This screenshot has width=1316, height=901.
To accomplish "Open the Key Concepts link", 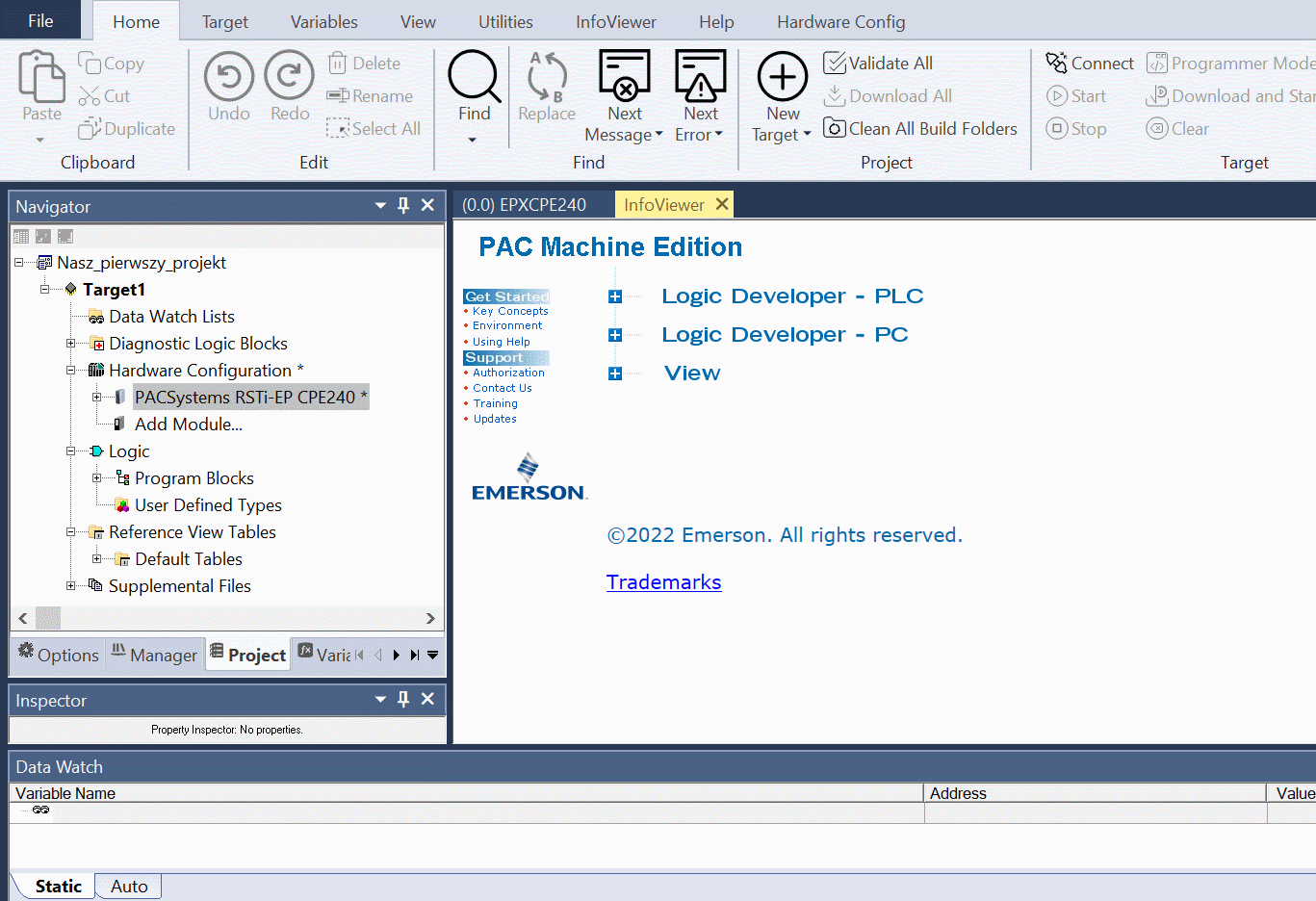I will (x=510, y=311).
